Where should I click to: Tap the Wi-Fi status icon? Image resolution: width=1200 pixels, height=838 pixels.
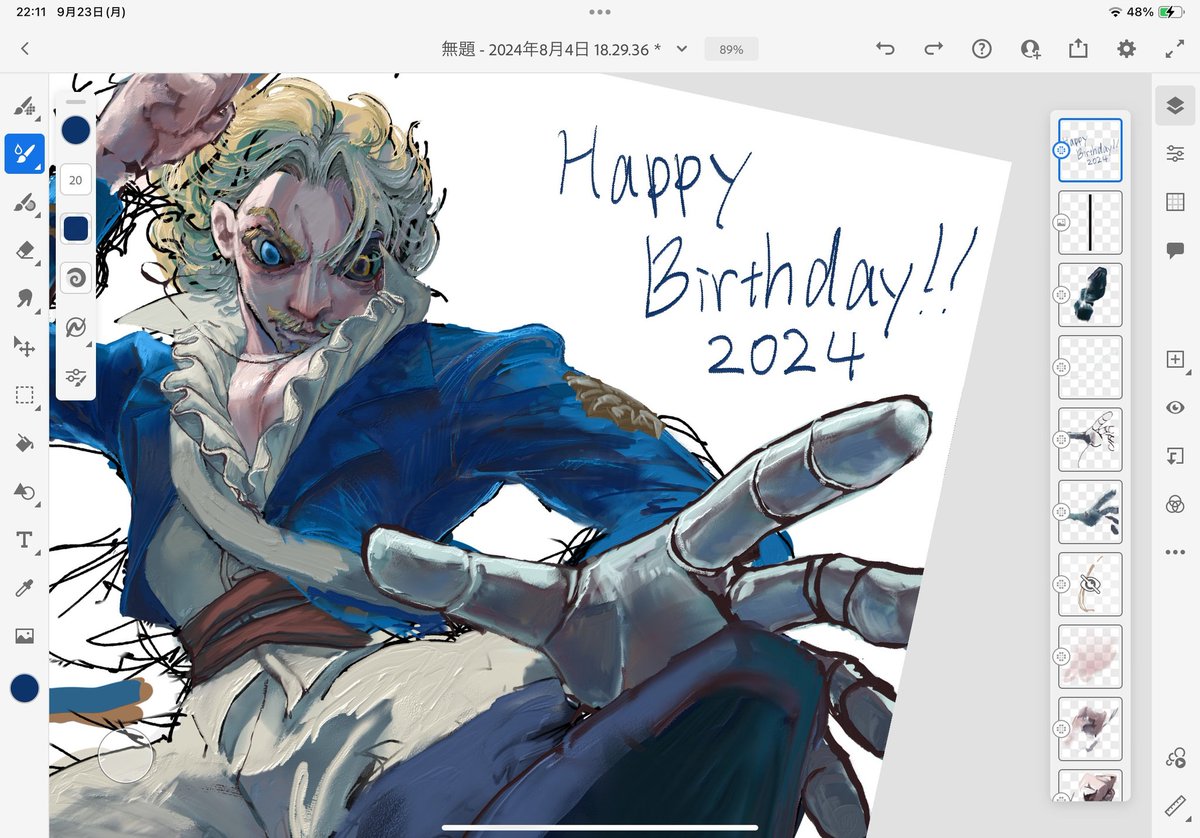pyautogui.click(x=1115, y=12)
